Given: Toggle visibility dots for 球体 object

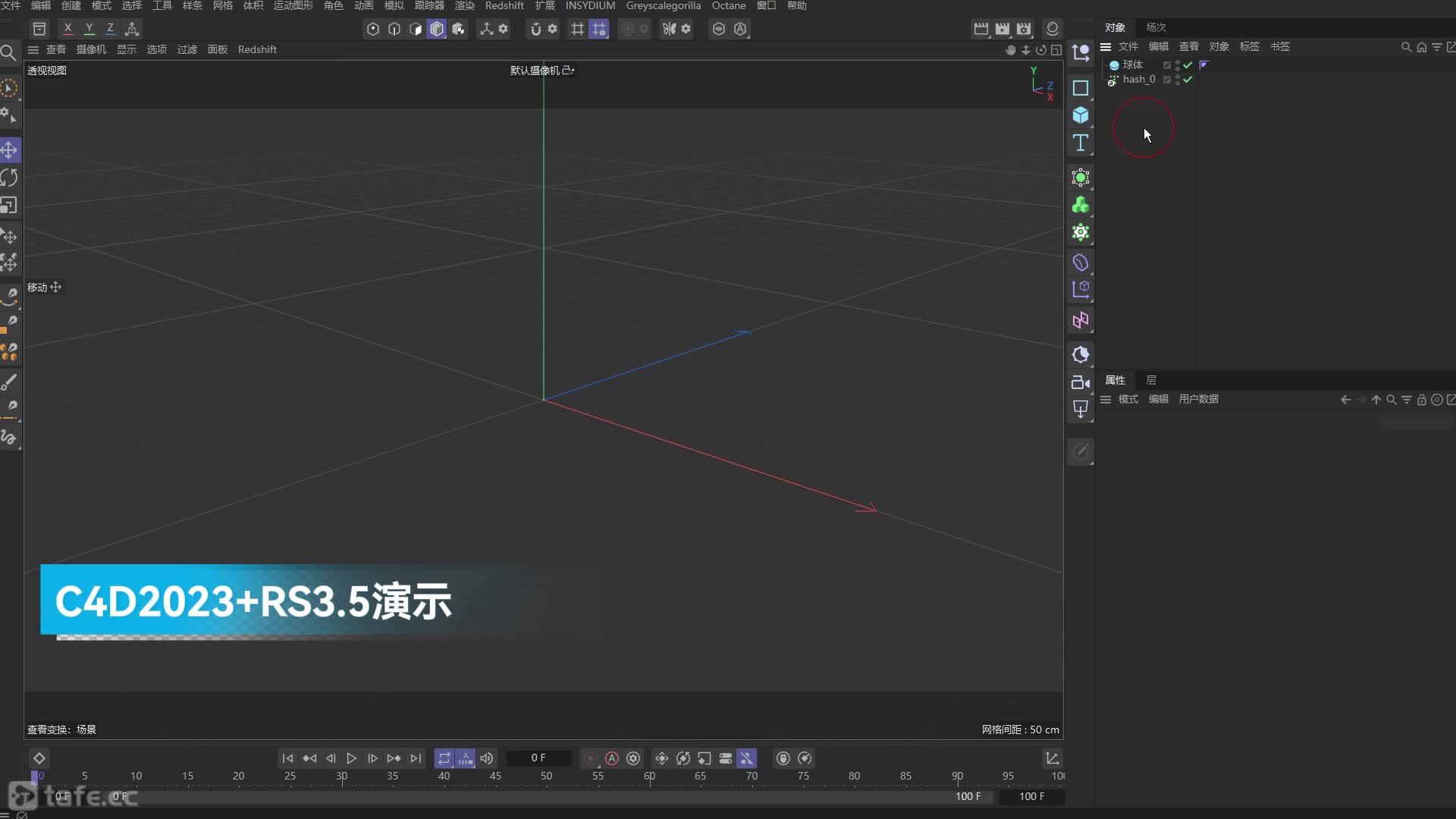Looking at the screenshot, I should click(x=1178, y=65).
